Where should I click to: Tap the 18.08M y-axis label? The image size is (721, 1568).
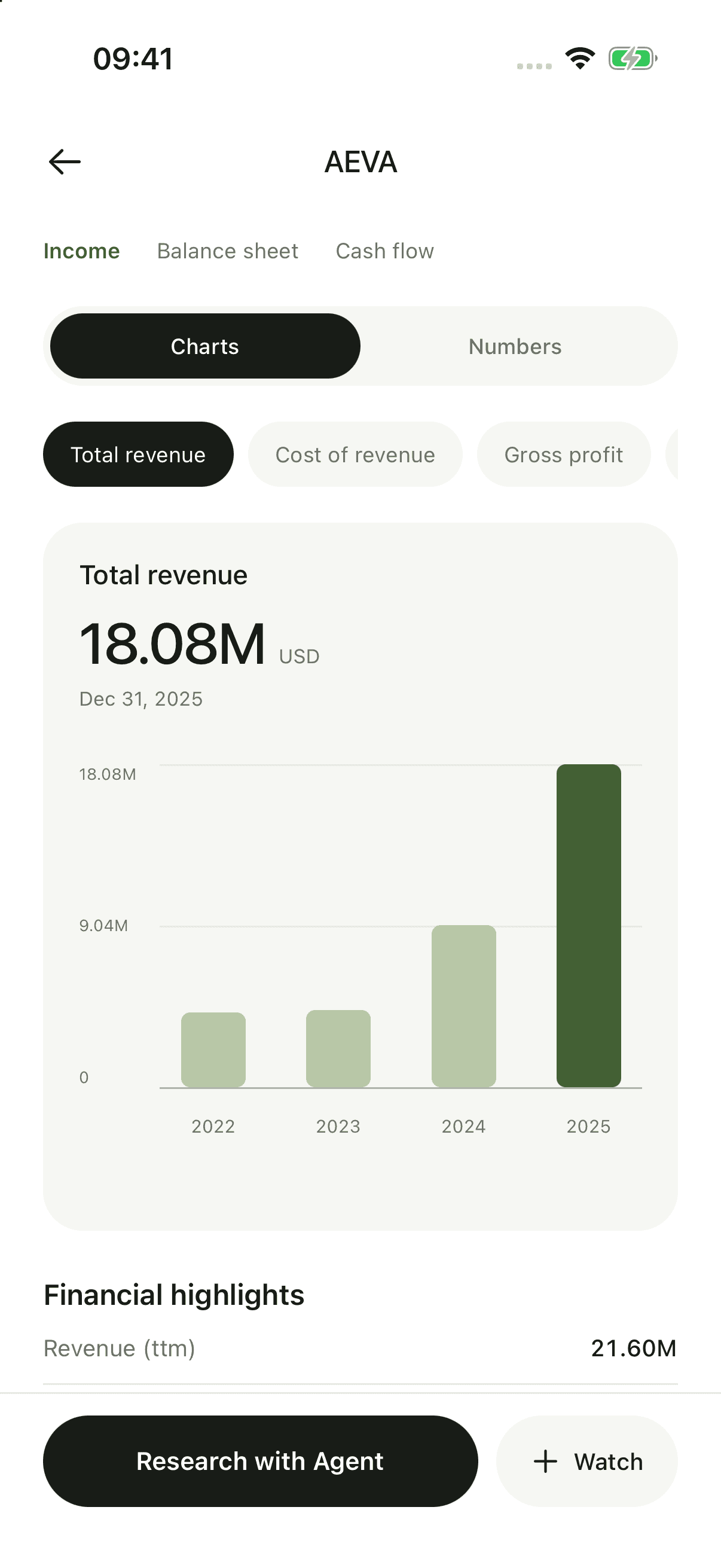point(108,774)
